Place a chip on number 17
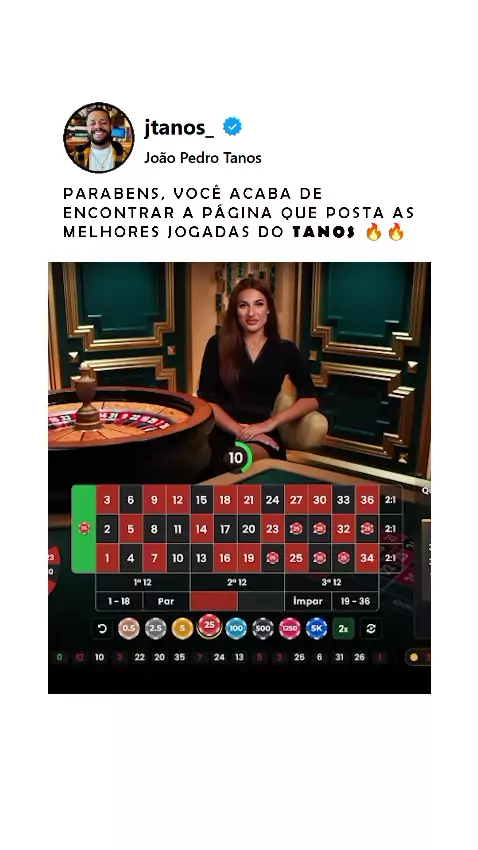The height and width of the screenshot is (850, 478). click(225, 529)
